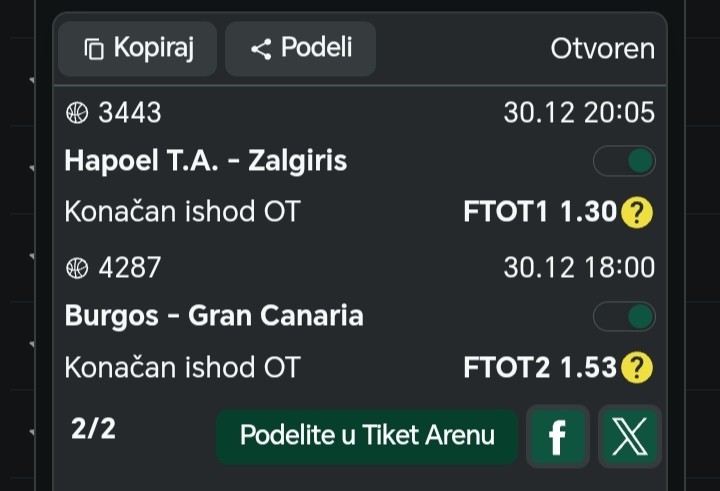
Task: Click the Otvoren ticket status label
Action: point(602,49)
